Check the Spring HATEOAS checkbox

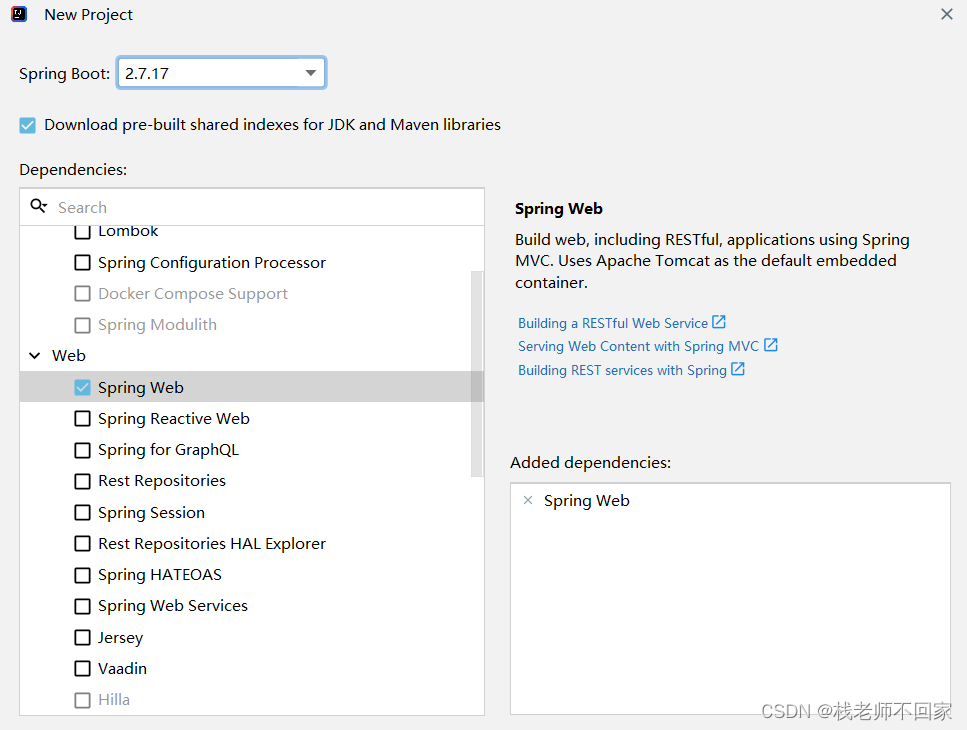pyautogui.click(x=82, y=575)
